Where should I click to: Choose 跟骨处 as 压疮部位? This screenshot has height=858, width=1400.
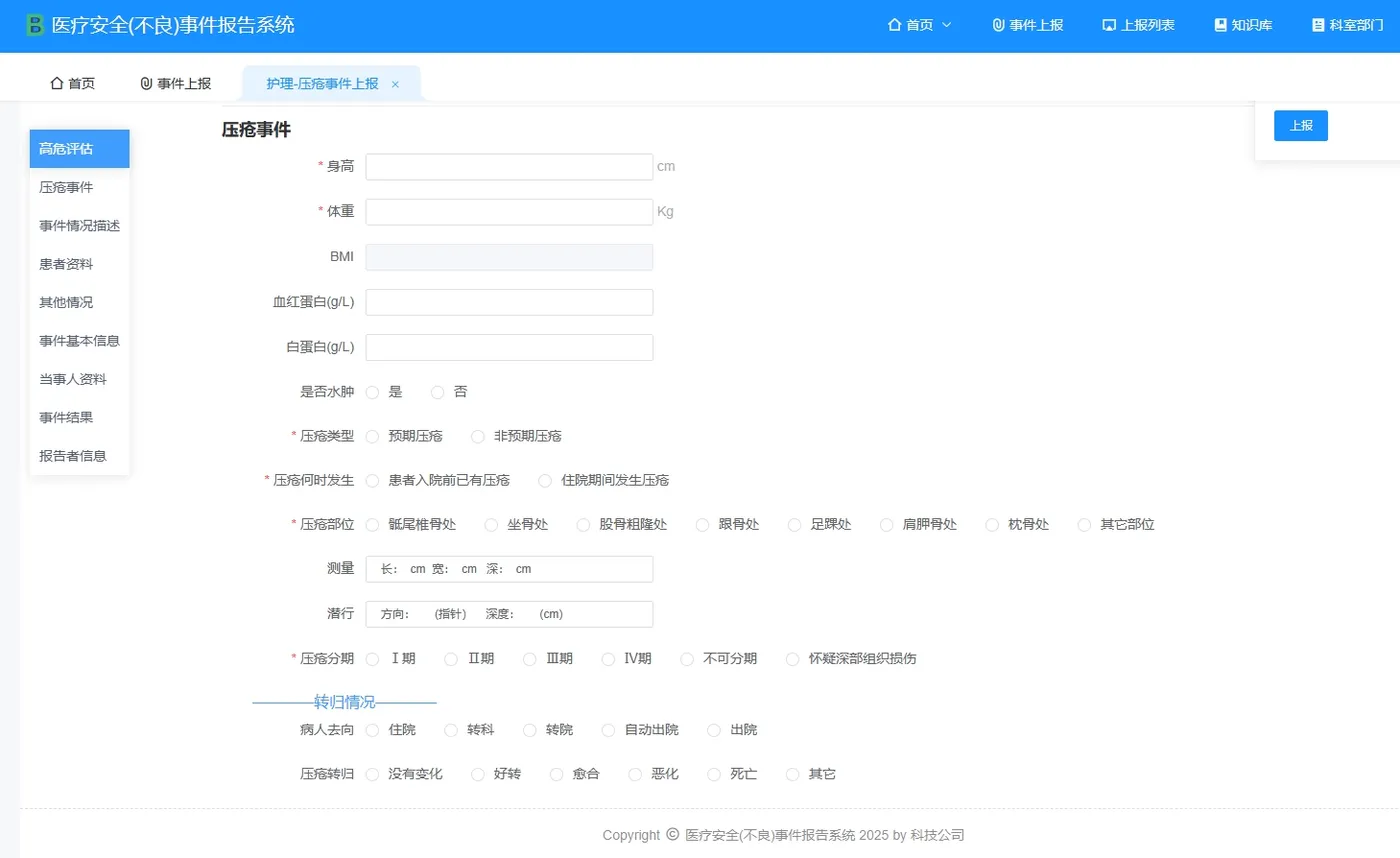coord(702,525)
